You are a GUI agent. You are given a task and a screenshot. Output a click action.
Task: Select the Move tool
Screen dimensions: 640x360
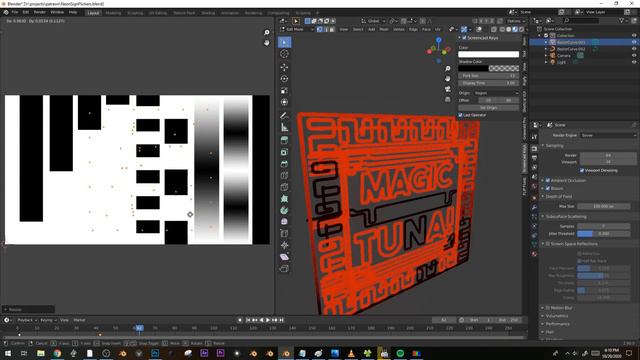click(284, 67)
